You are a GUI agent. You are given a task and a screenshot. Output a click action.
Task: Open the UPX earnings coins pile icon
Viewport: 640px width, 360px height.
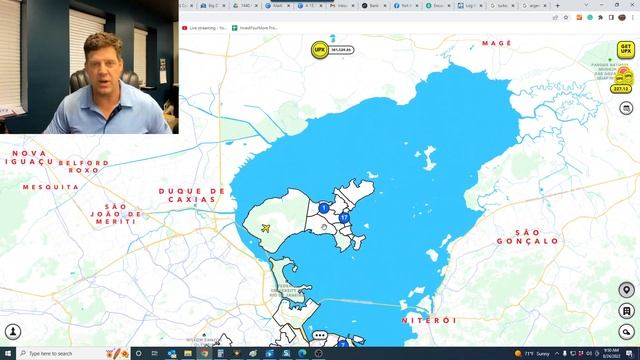point(624,76)
